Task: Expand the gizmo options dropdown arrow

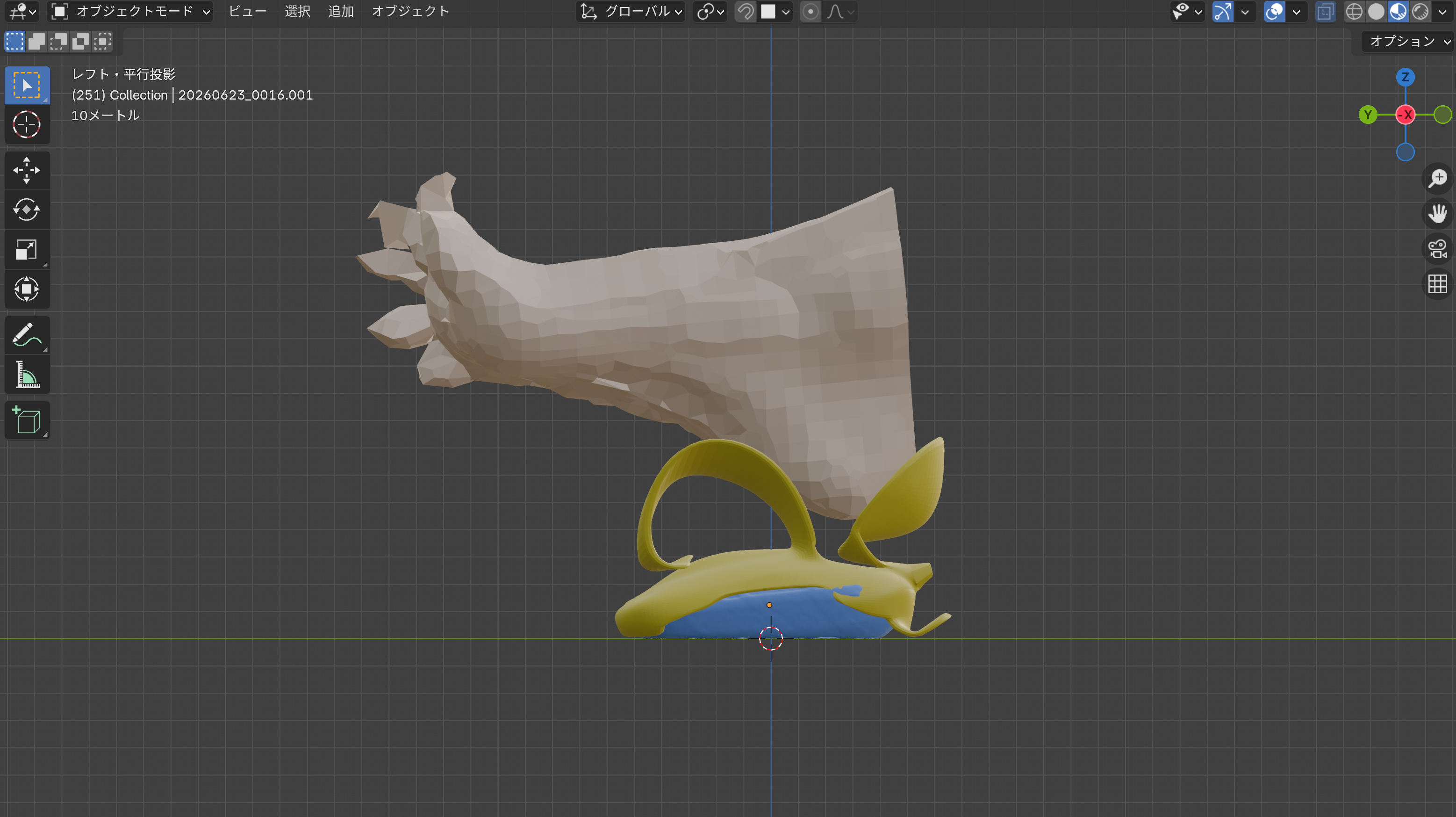Action: coord(1245,11)
